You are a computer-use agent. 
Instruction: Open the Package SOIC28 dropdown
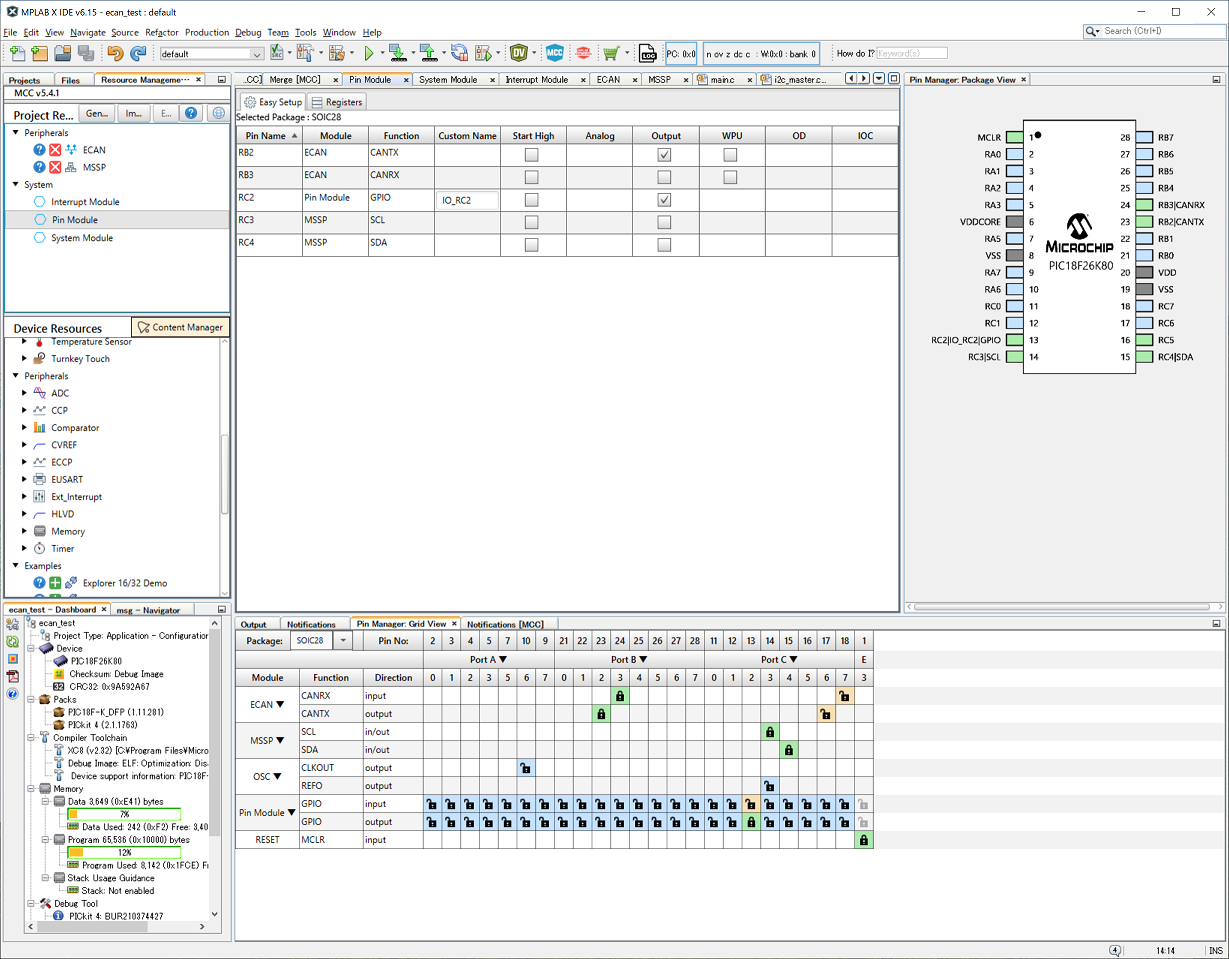tap(342, 640)
